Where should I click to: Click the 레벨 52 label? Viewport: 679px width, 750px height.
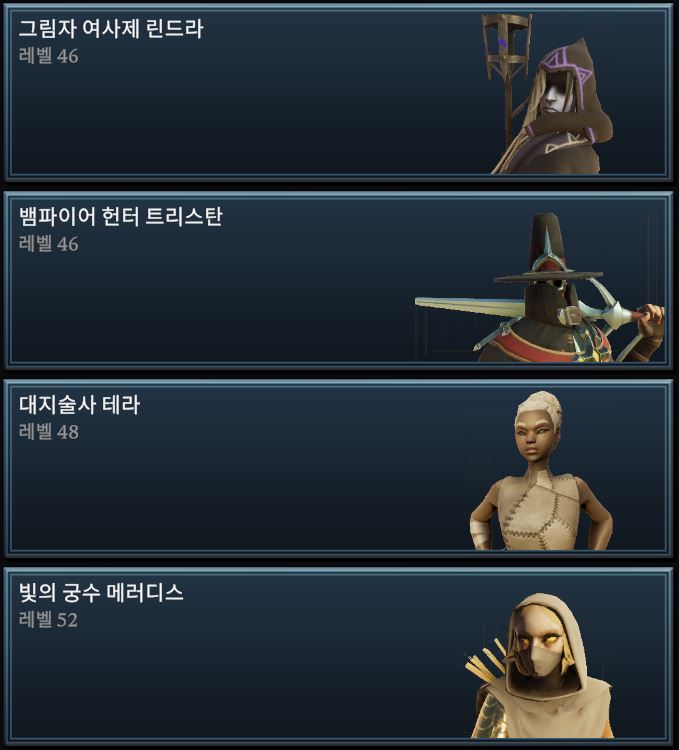point(48,620)
